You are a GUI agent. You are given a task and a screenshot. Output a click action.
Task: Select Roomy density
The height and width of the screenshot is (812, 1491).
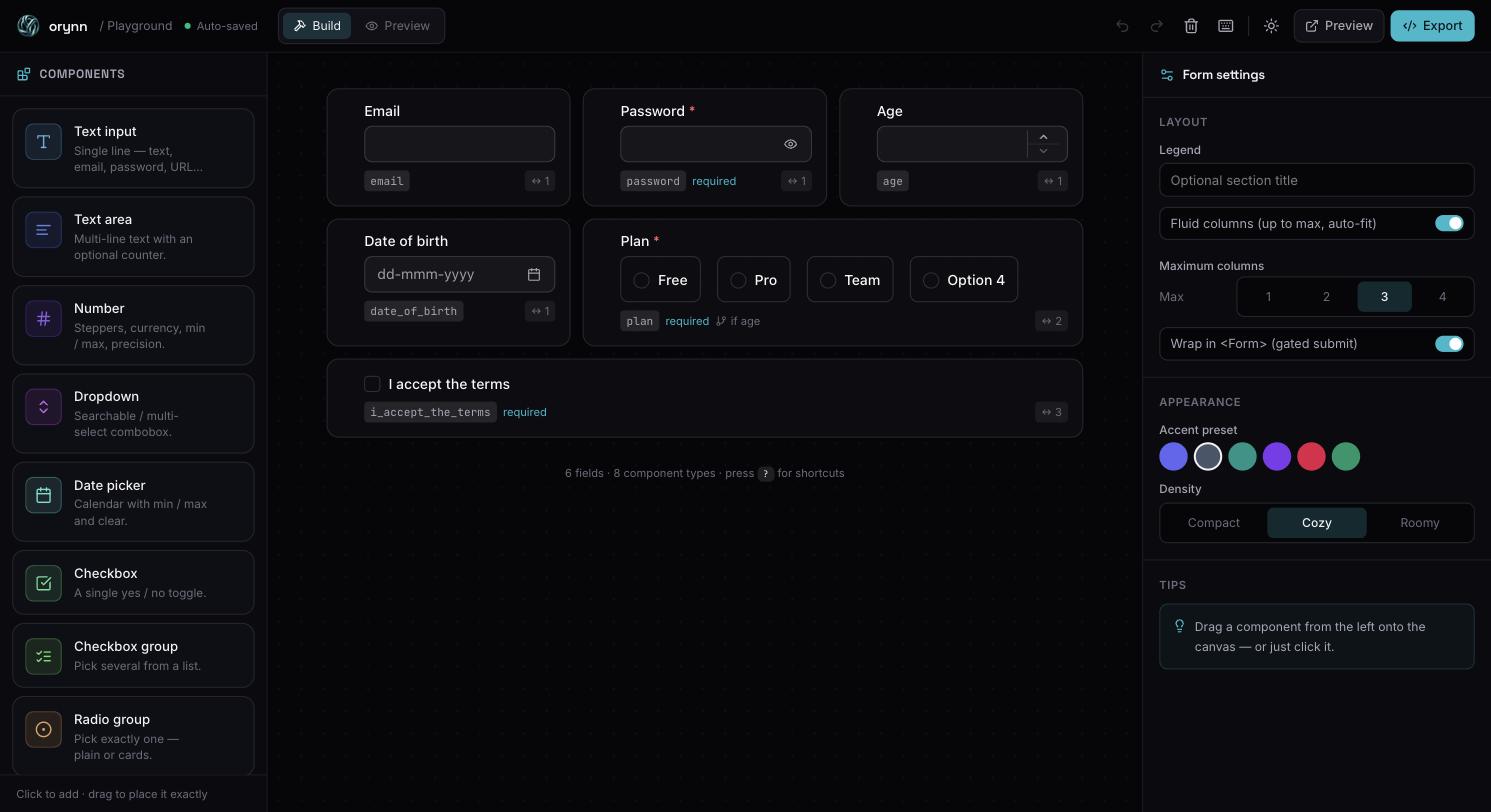coord(1420,523)
